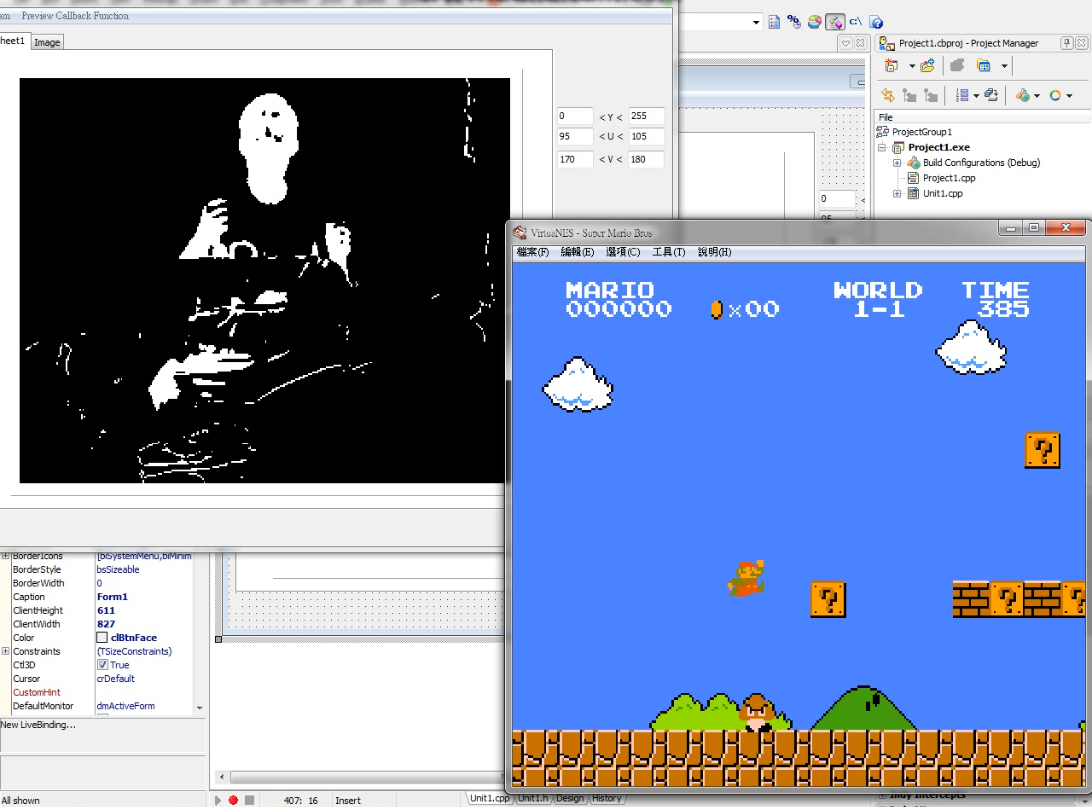1092x807 pixels.
Task: Expand the Unit1.cpp tree node
Action: click(897, 194)
